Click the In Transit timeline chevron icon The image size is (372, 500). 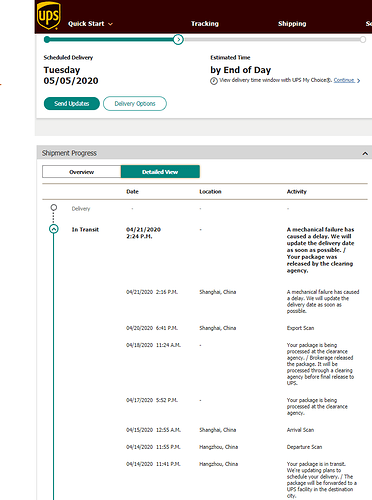point(54,229)
